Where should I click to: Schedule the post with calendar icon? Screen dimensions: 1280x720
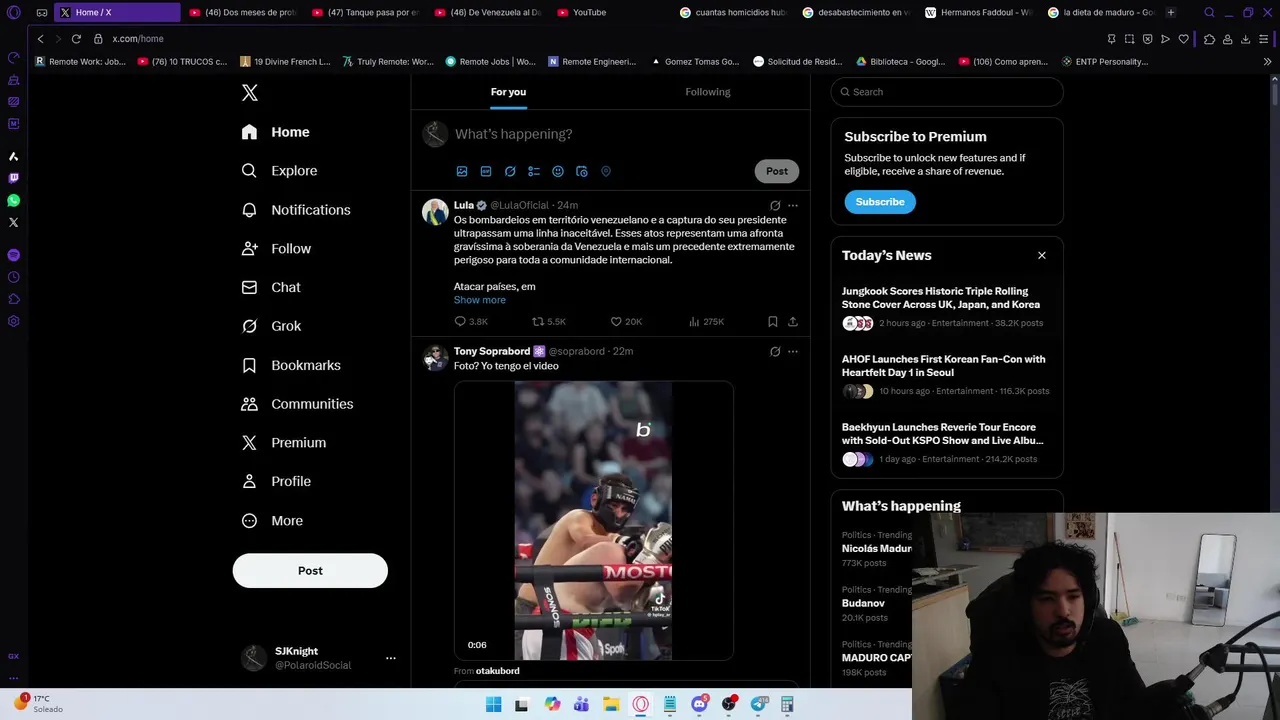click(582, 171)
